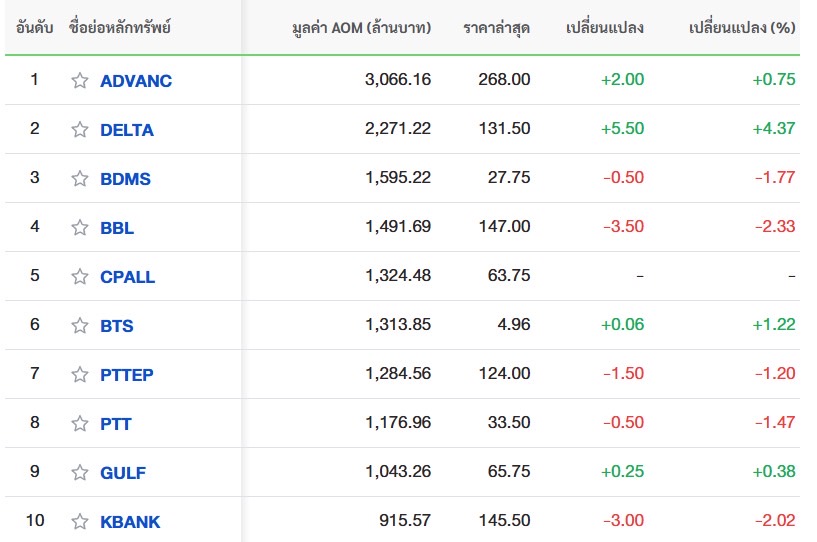
Task: Open the DELTA symbol page
Action: click(x=127, y=130)
